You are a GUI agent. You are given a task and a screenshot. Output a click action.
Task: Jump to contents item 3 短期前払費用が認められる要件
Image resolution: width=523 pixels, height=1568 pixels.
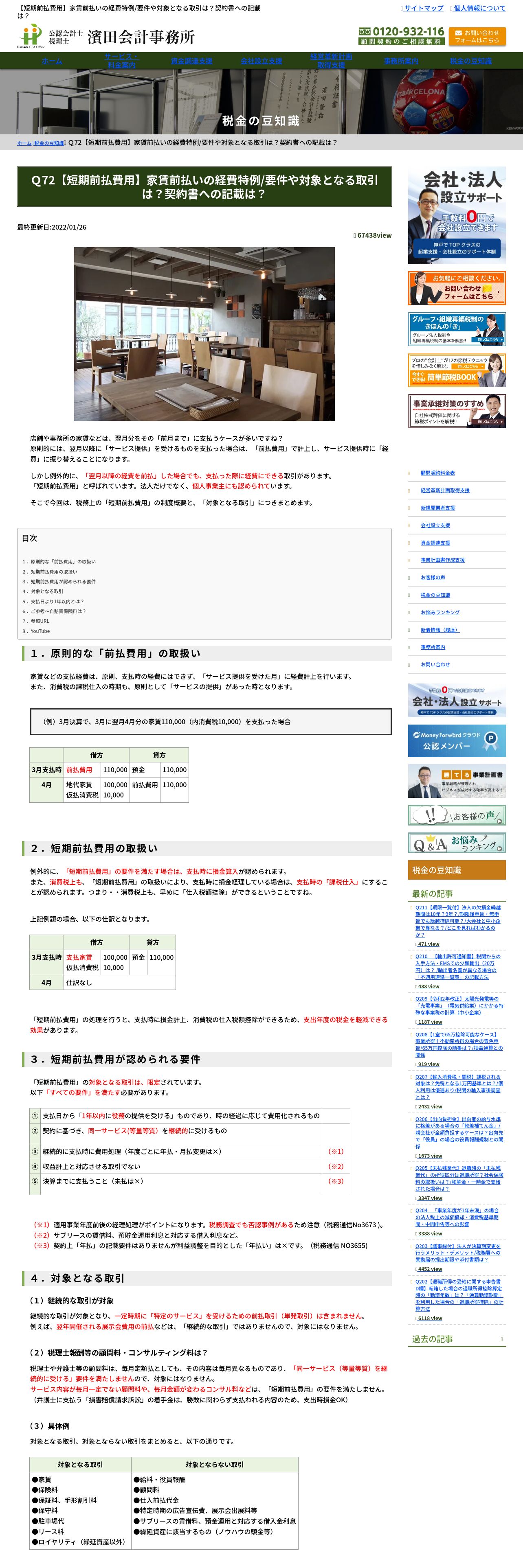pyautogui.click(x=59, y=581)
